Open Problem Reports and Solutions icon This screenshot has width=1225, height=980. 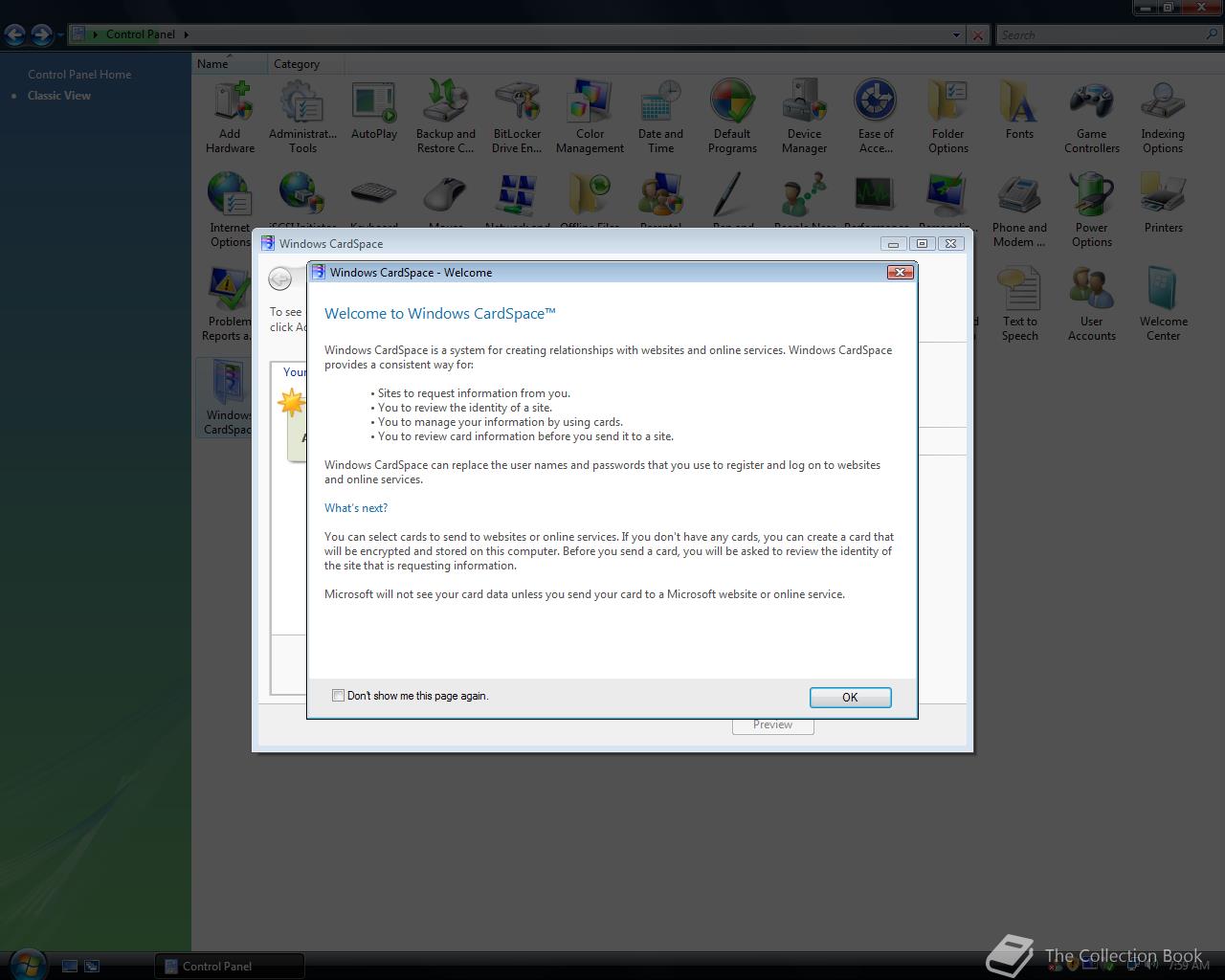click(x=227, y=304)
